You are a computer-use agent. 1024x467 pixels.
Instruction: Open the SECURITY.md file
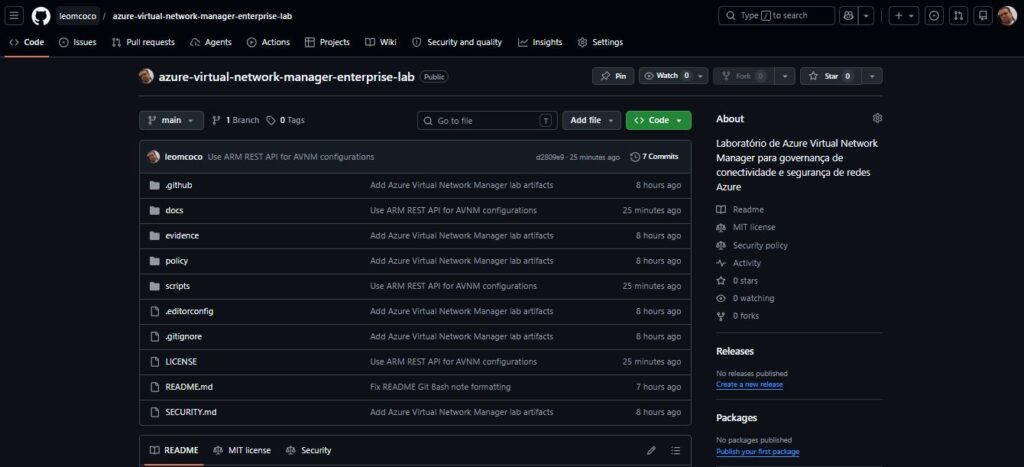pos(191,412)
